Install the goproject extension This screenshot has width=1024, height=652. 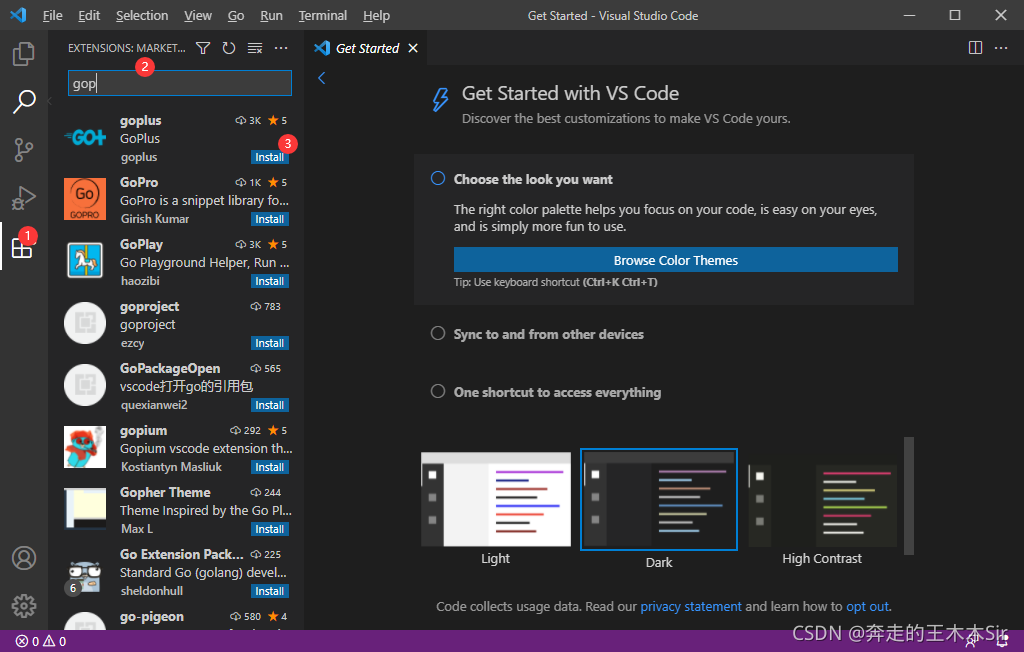[x=270, y=344]
